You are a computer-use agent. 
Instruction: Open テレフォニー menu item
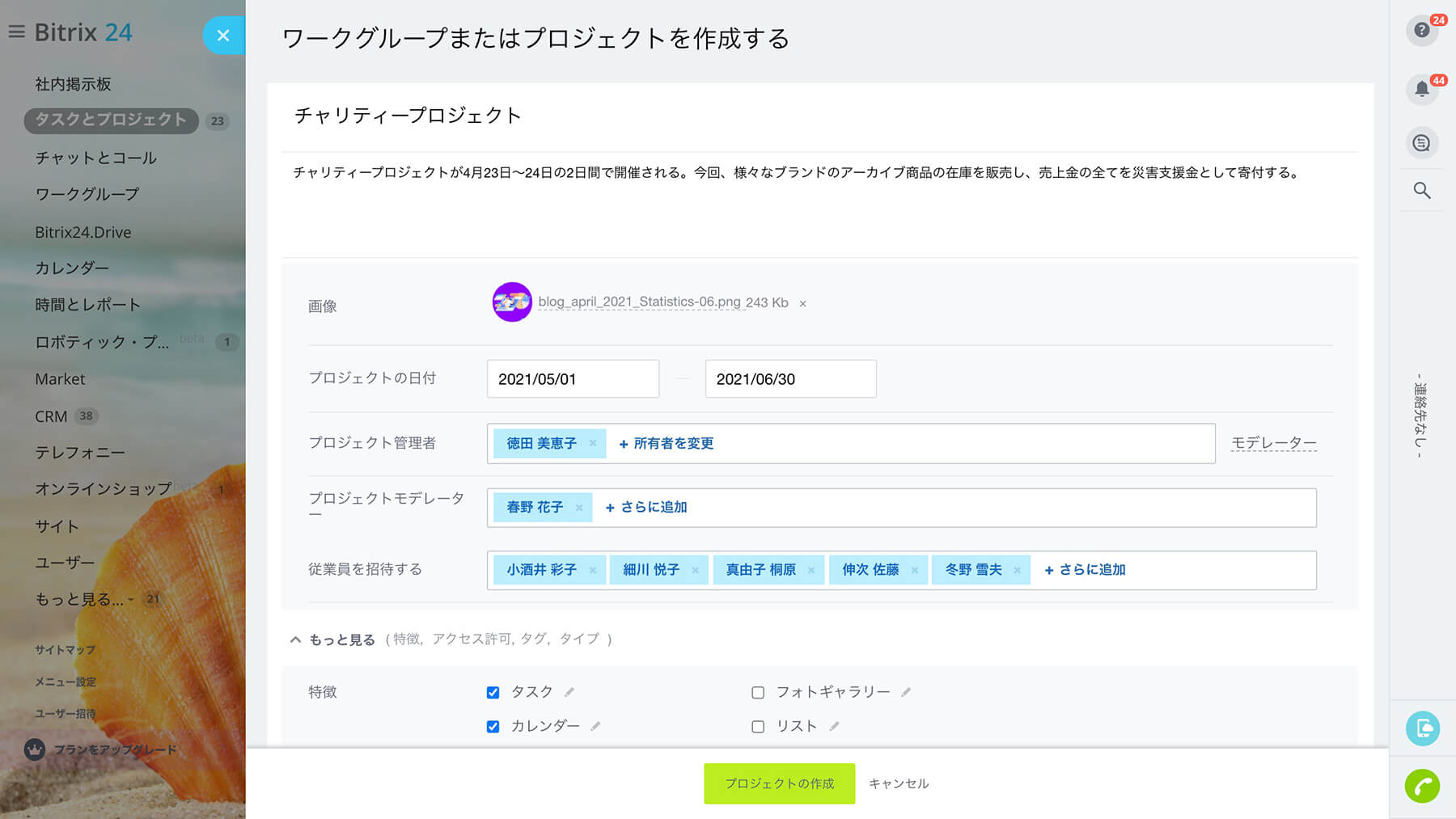coord(79,452)
